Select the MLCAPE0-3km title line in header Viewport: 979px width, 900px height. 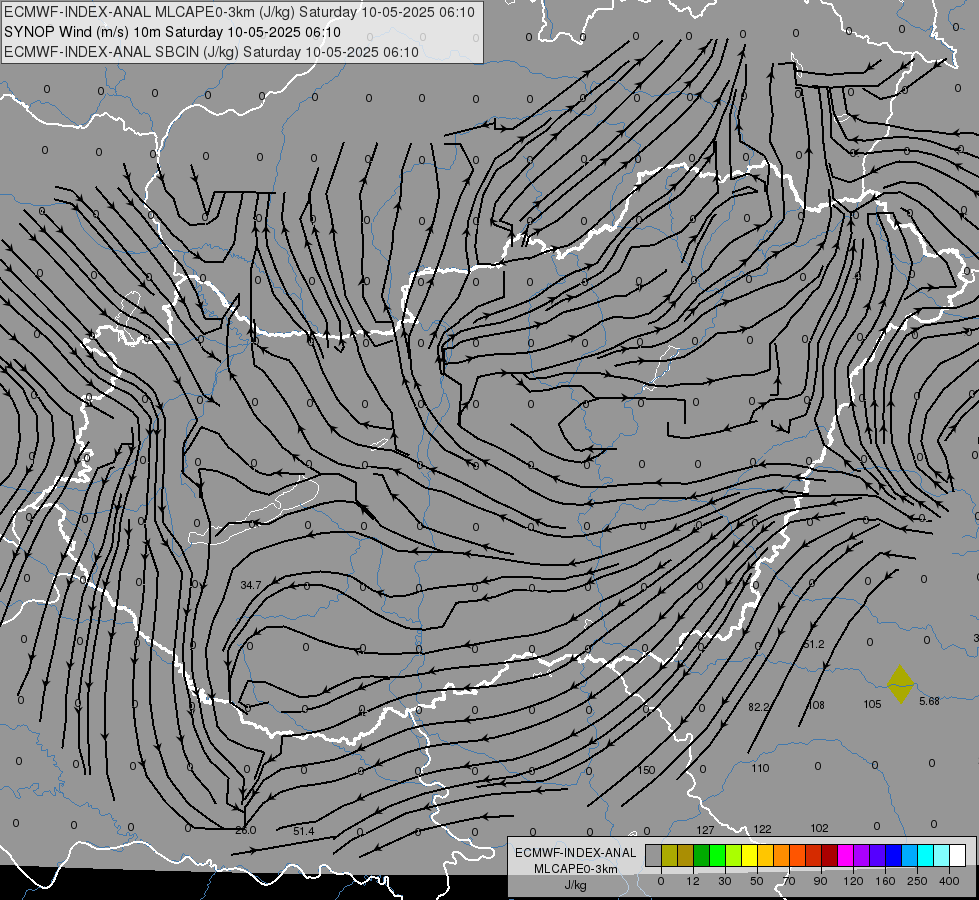(239, 12)
